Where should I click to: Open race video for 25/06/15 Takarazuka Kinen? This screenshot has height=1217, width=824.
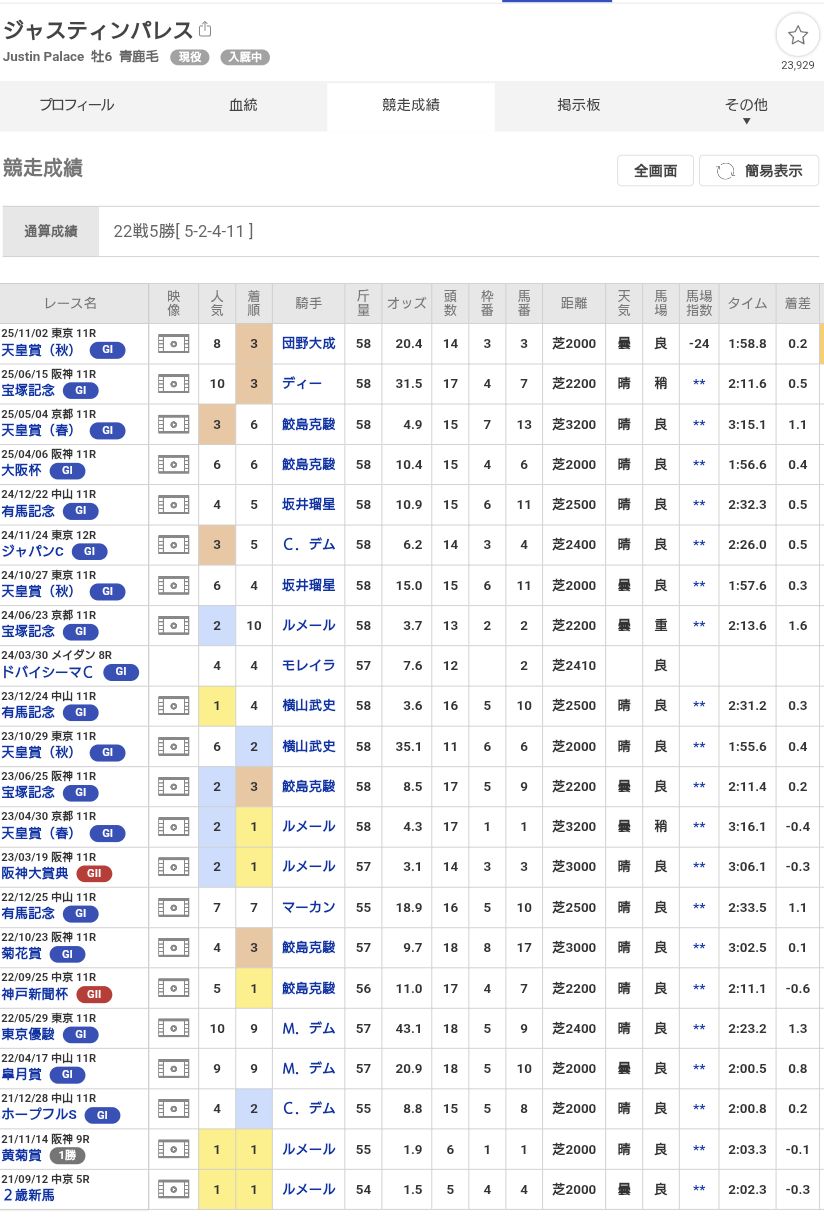coord(174,384)
